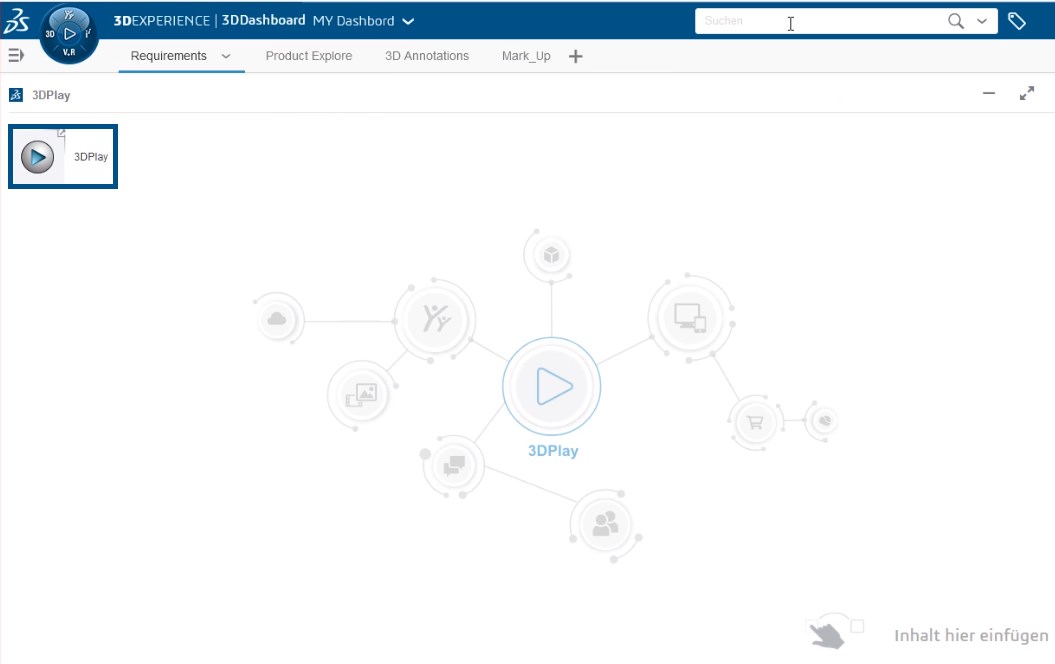Maximize the 3DPlay widget
Image resolution: width=1055 pixels, height=664 pixels.
(1027, 94)
